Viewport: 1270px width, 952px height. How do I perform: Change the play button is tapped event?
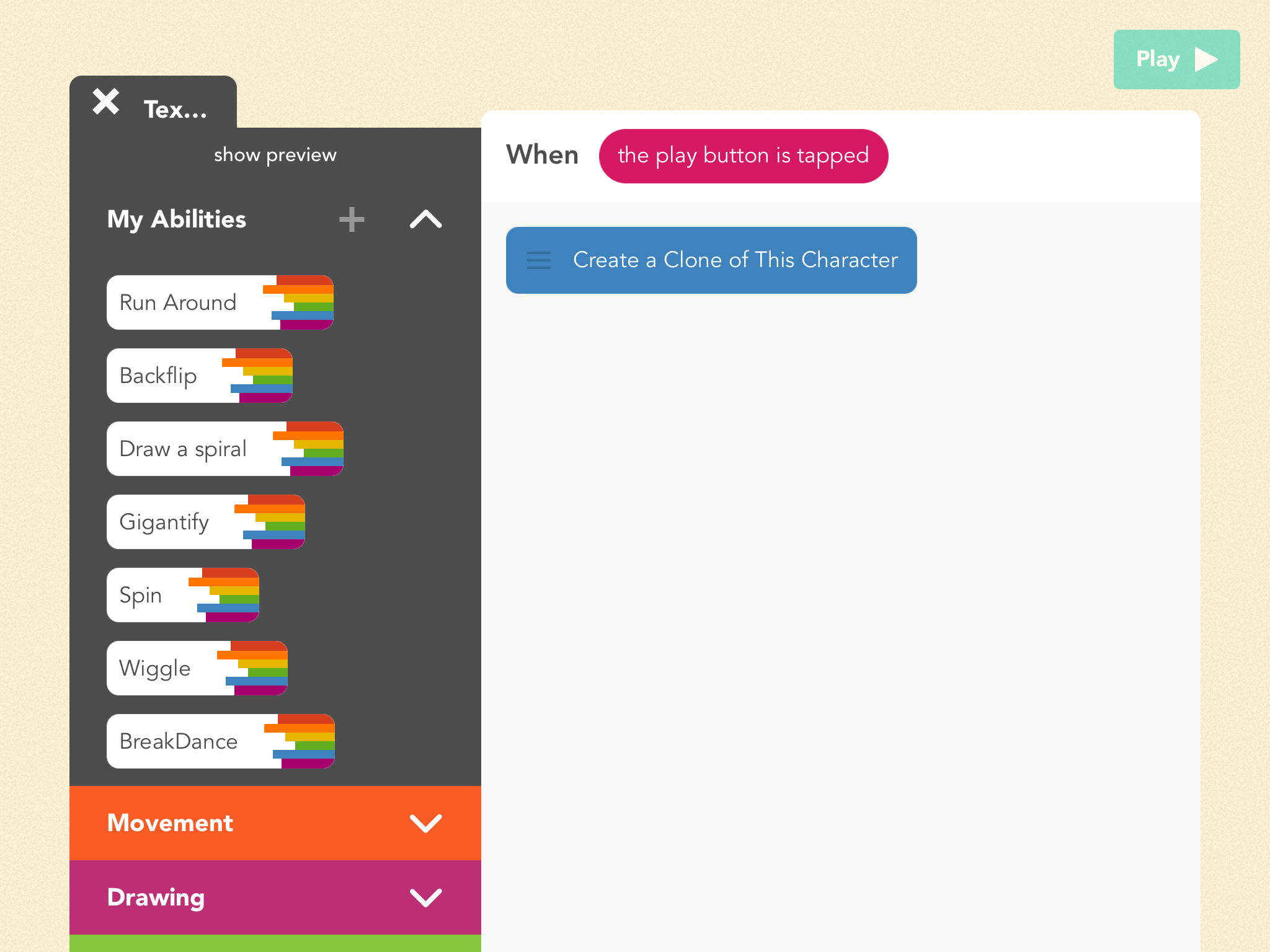(x=743, y=156)
